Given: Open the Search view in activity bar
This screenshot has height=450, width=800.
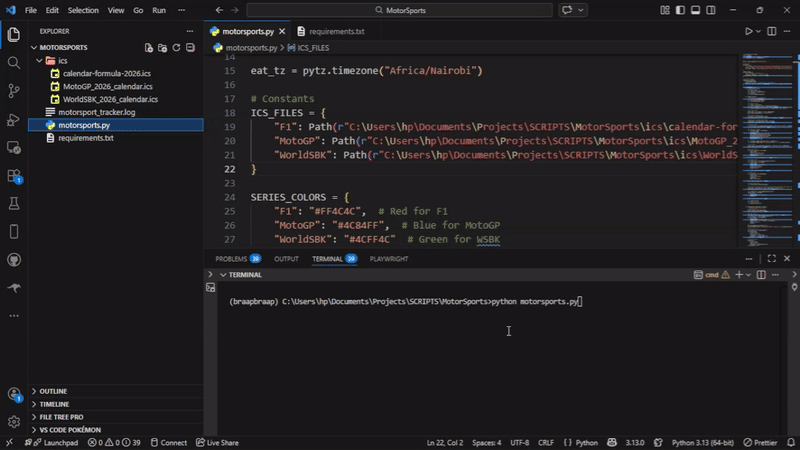Looking at the screenshot, I should pyautogui.click(x=14, y=63).
